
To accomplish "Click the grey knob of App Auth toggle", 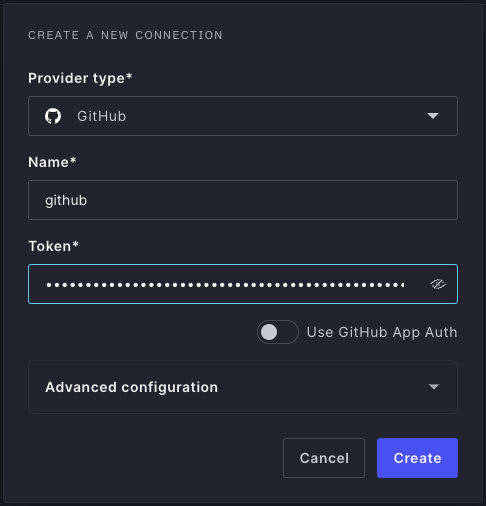I will point(269,332).
